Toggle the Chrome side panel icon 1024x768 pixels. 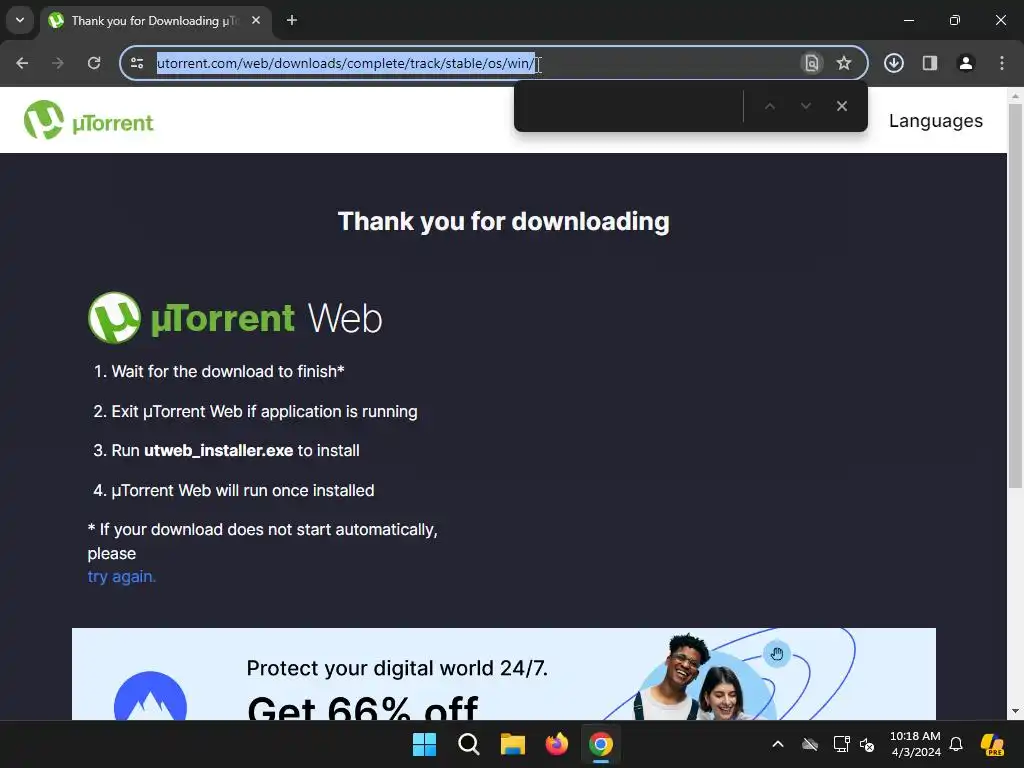coord(929,63)
